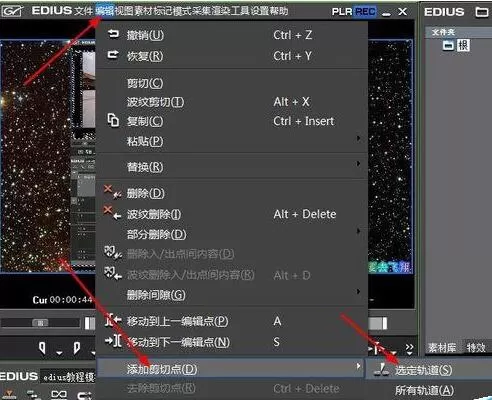Click the cut point icon beside 选定轨道(S)
This screenshot has width=492, height=400.
coord(381,370)
